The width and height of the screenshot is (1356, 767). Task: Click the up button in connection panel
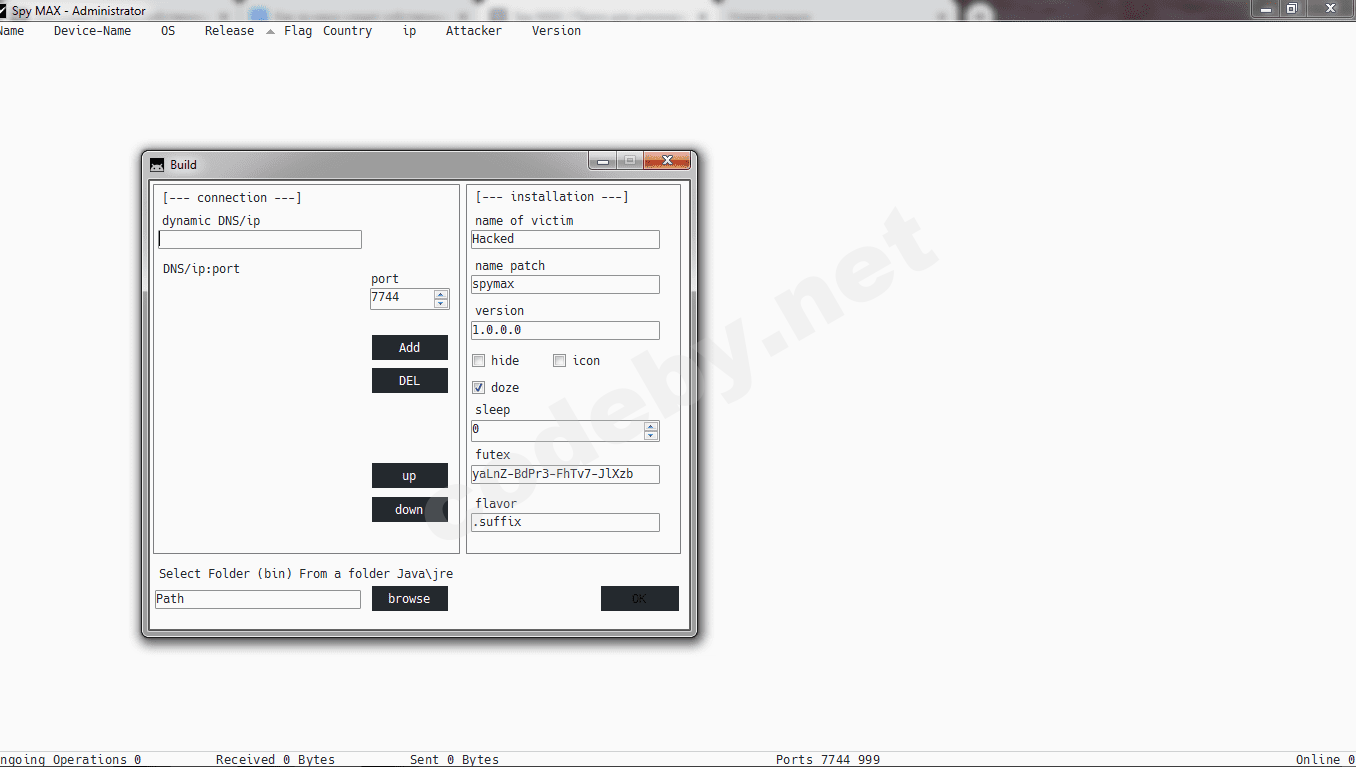click(410, 476)
